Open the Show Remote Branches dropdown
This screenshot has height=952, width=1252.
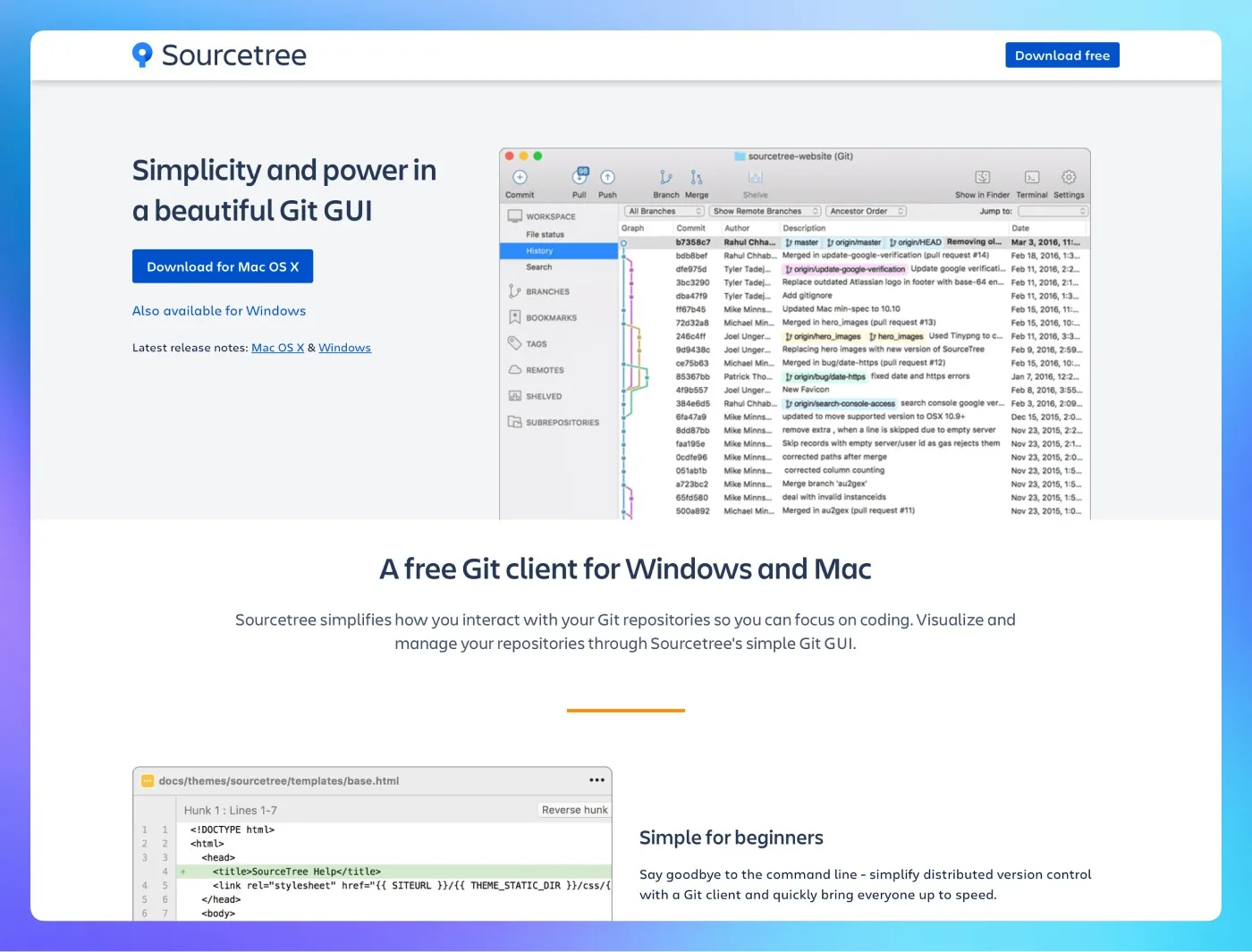[x=765, y=211]
